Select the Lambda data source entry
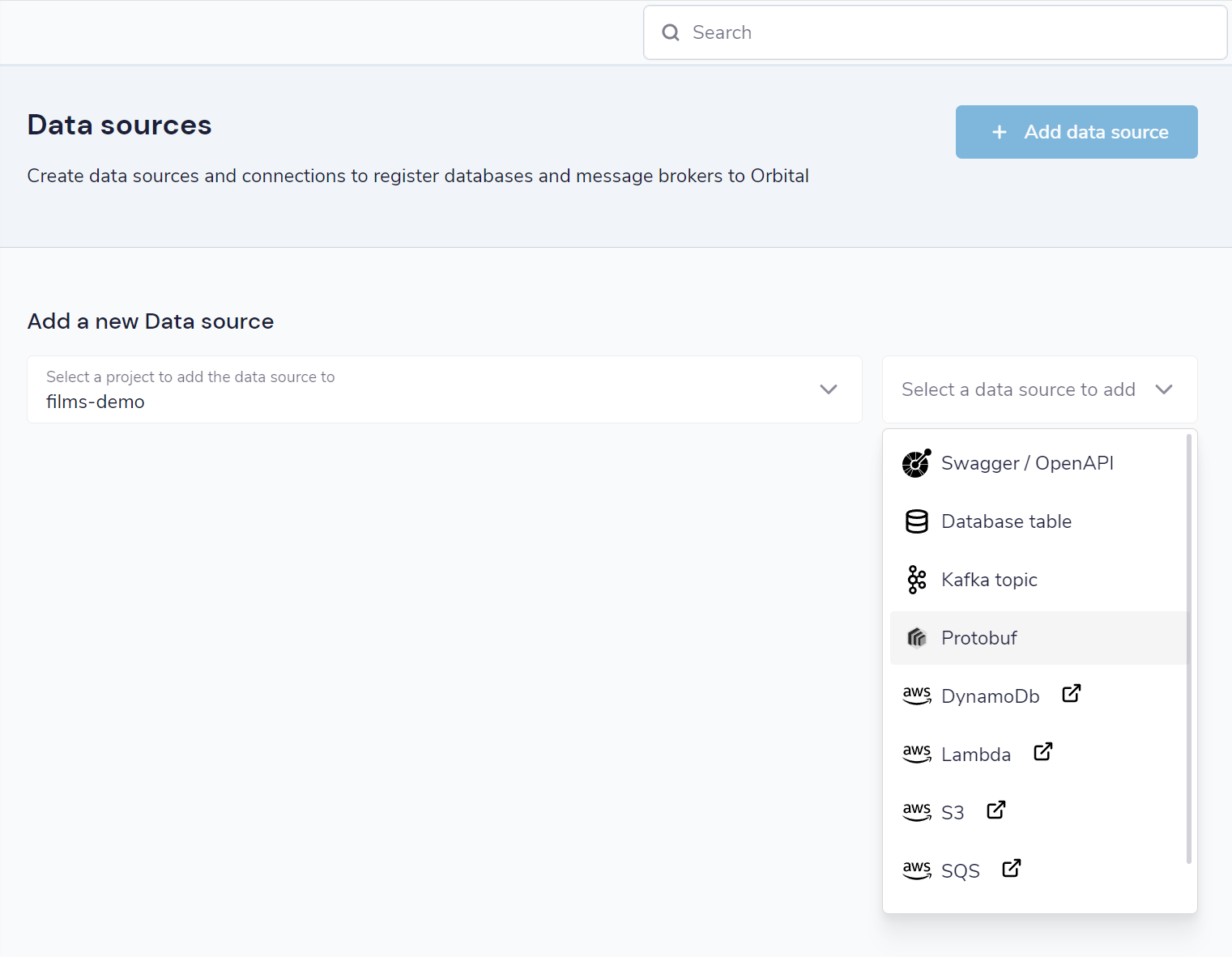The width and height of the screenshot is (1232, 957). click(1038, 755)
